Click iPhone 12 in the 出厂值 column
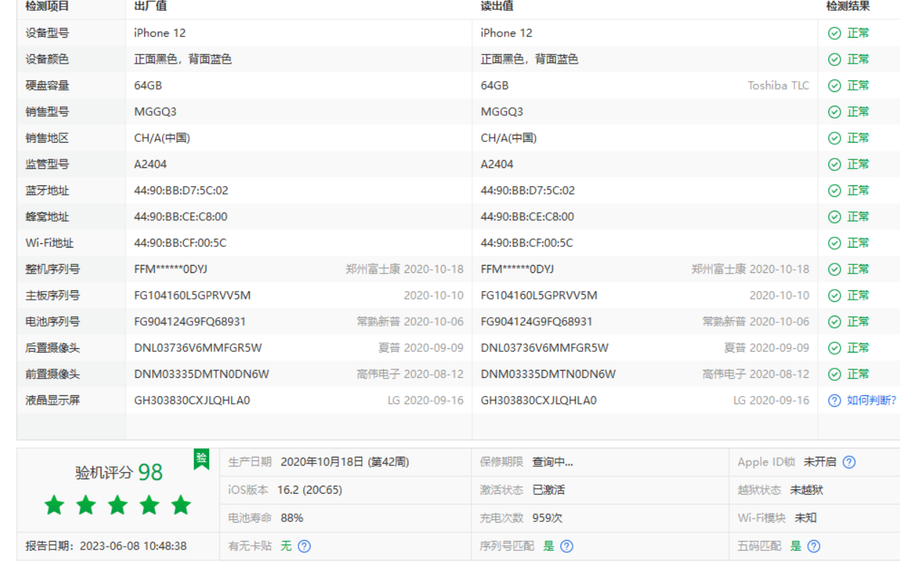Image resolution: width=900 pixels, height=577 pixels. (x=160, y=33)
